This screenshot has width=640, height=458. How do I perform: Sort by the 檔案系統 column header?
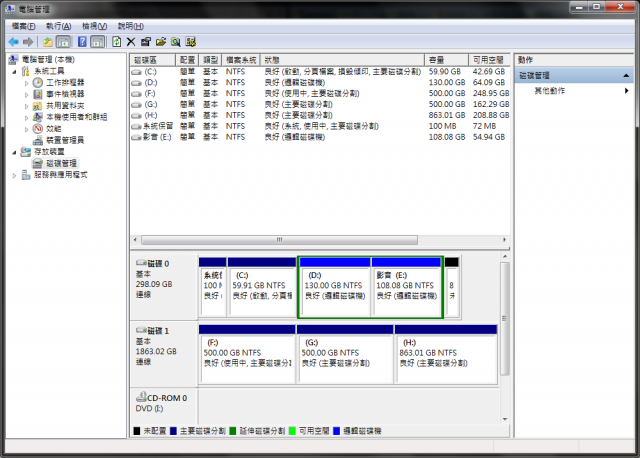(x=241, y=60)
